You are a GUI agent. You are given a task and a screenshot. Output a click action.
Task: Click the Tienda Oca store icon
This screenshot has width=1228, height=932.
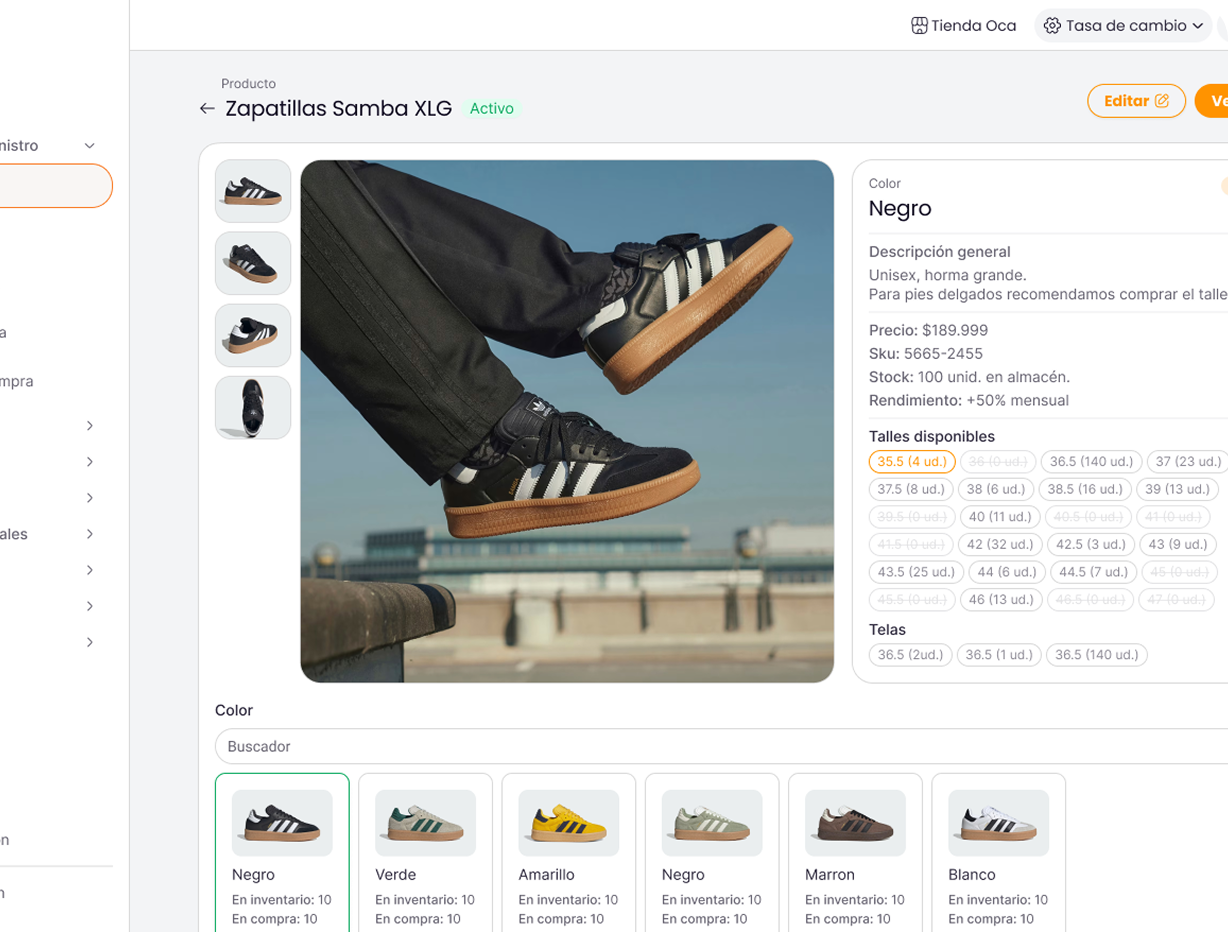(x=919, y=26)
